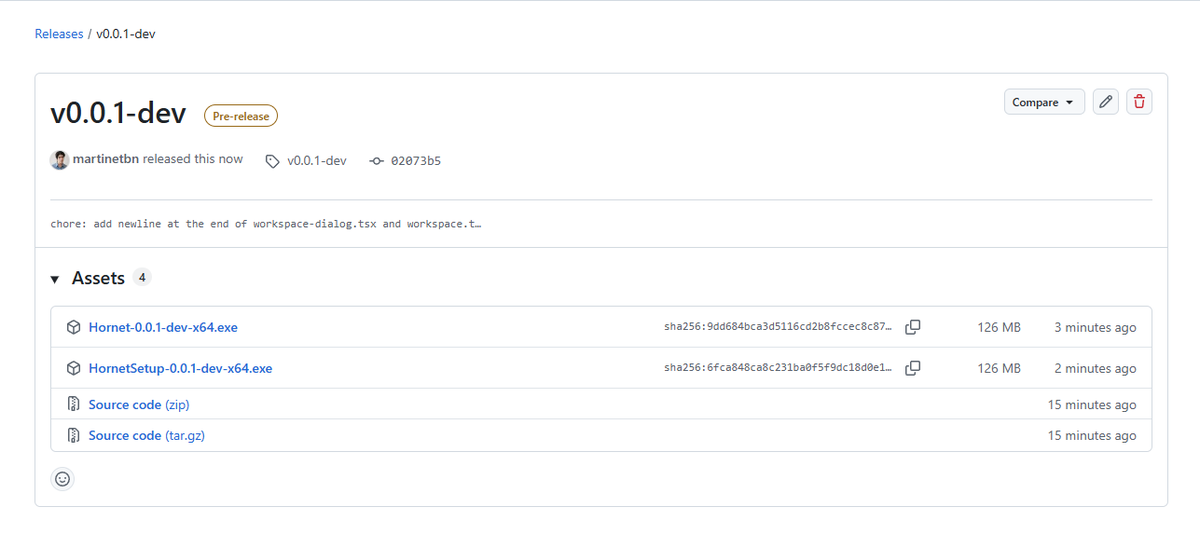Click the file icon beside Source code (tar.gz)
The image size is (1200, 548).
pyautogui.click(x=74, y=435)
